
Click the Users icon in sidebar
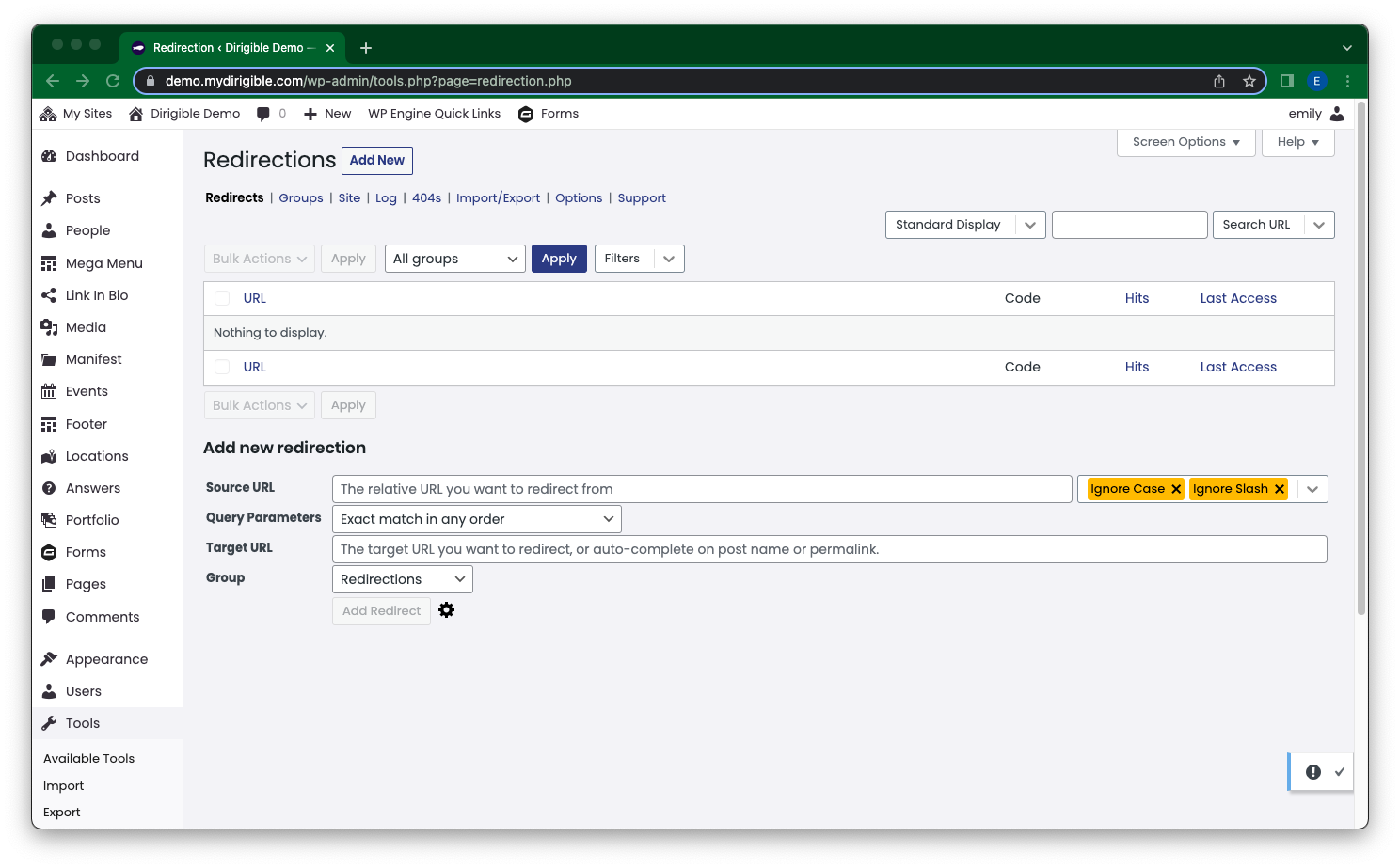click(49, 691)
